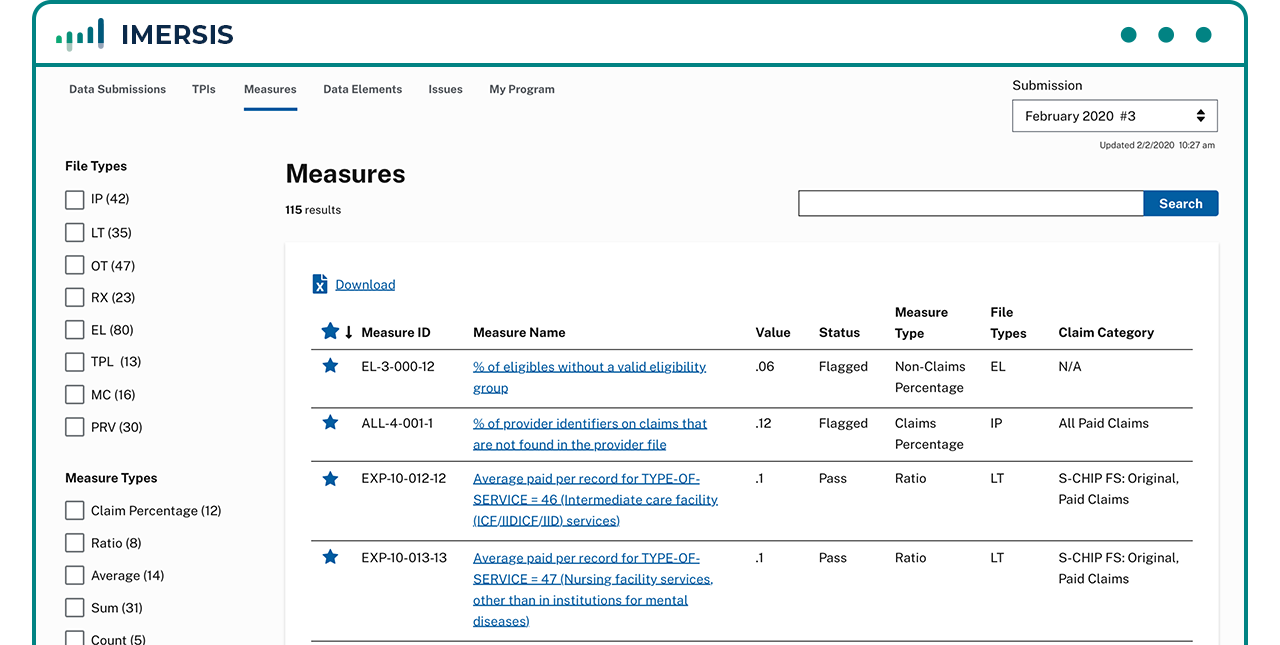Select the Ratio (8) measure type checkbox

coord(74,543)
